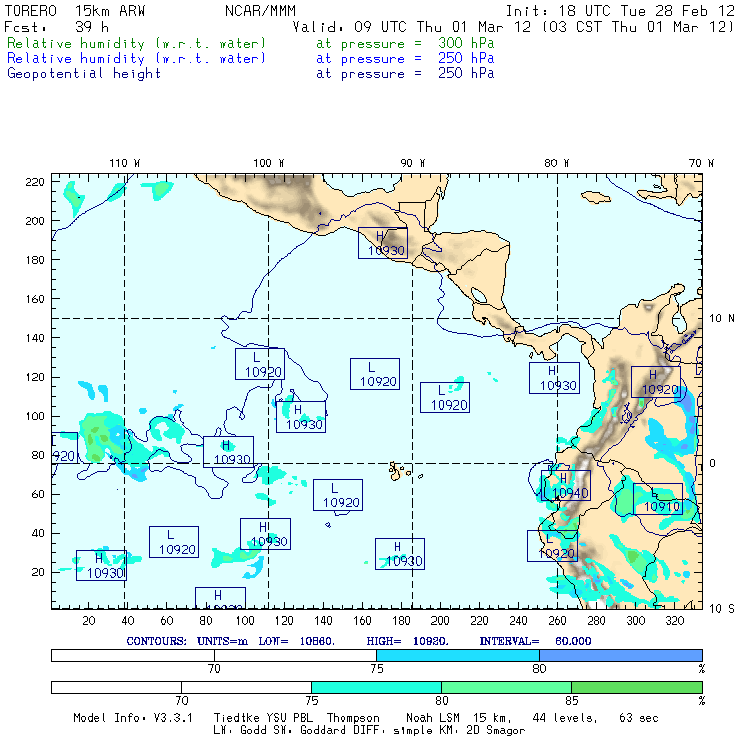Click the x-axis tick label '320'
Image resolution: width=740 pixels, height=740 pixels.
click(674, 621)
